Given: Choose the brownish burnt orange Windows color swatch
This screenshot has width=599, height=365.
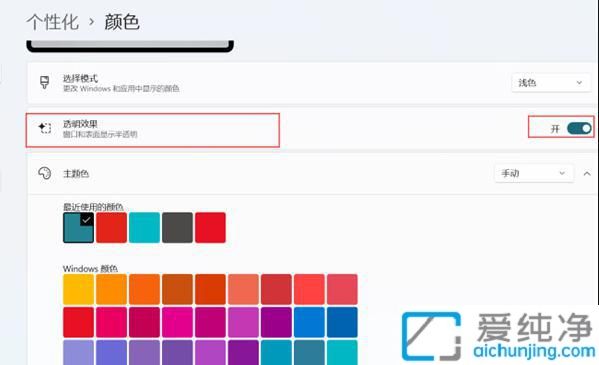Looking at the screenshot, I should (177, 289).
